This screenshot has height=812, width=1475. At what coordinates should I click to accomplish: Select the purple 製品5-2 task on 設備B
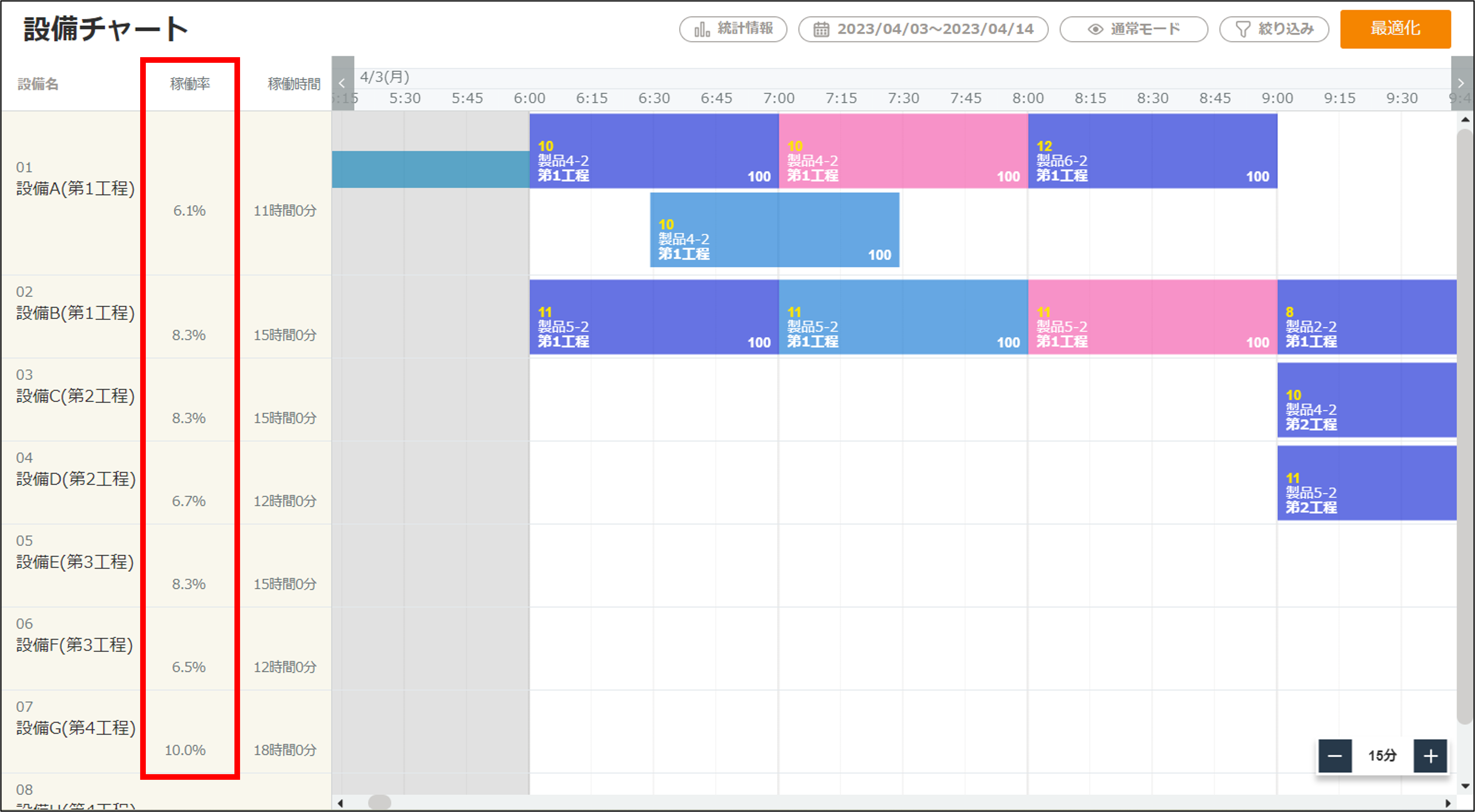pos(654,316)
